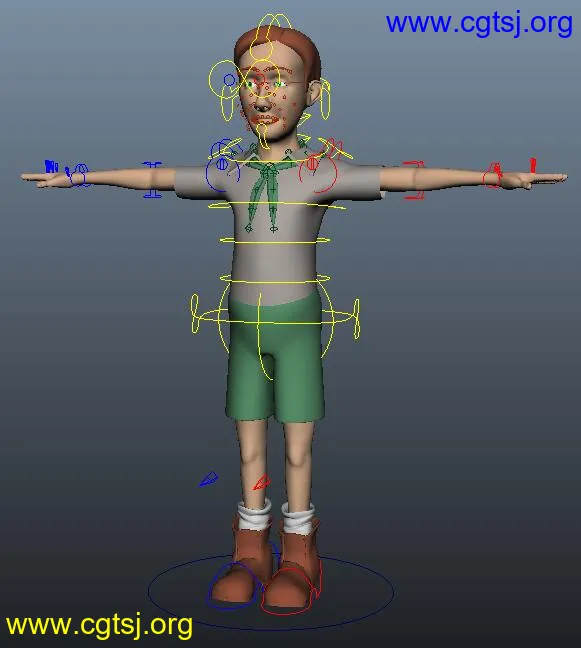This screenshot has height=648, width=581.
Task: Click the red bracket-shaped elbow control
Action: [414, 181]
